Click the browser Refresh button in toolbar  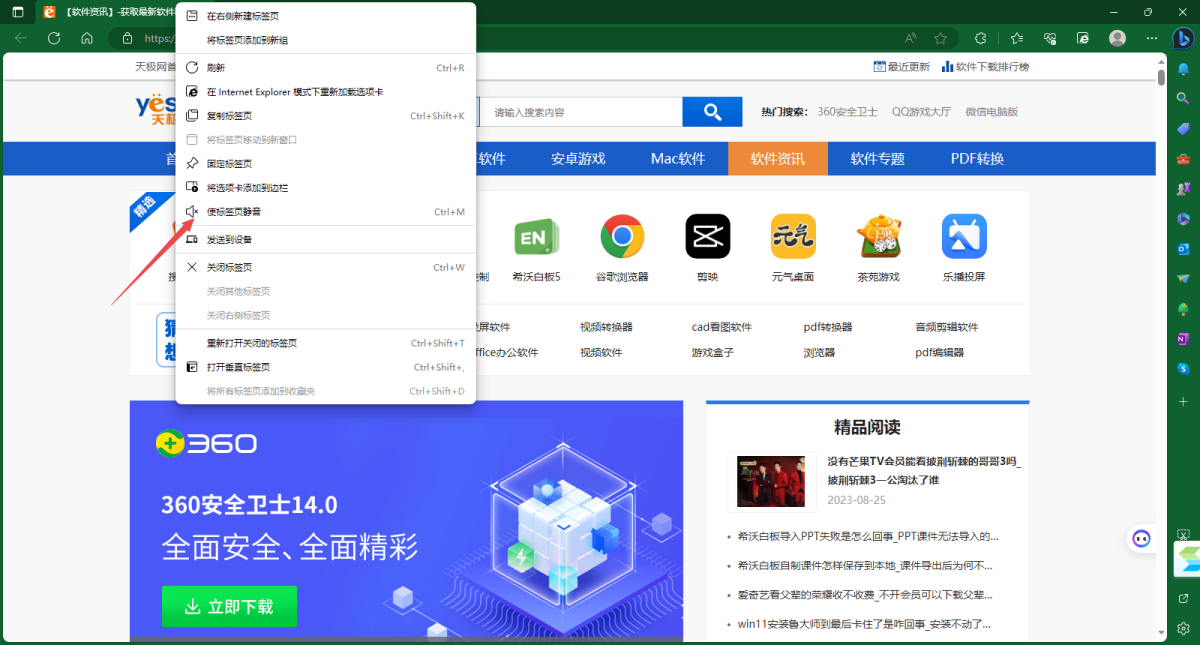click(54, 38)
